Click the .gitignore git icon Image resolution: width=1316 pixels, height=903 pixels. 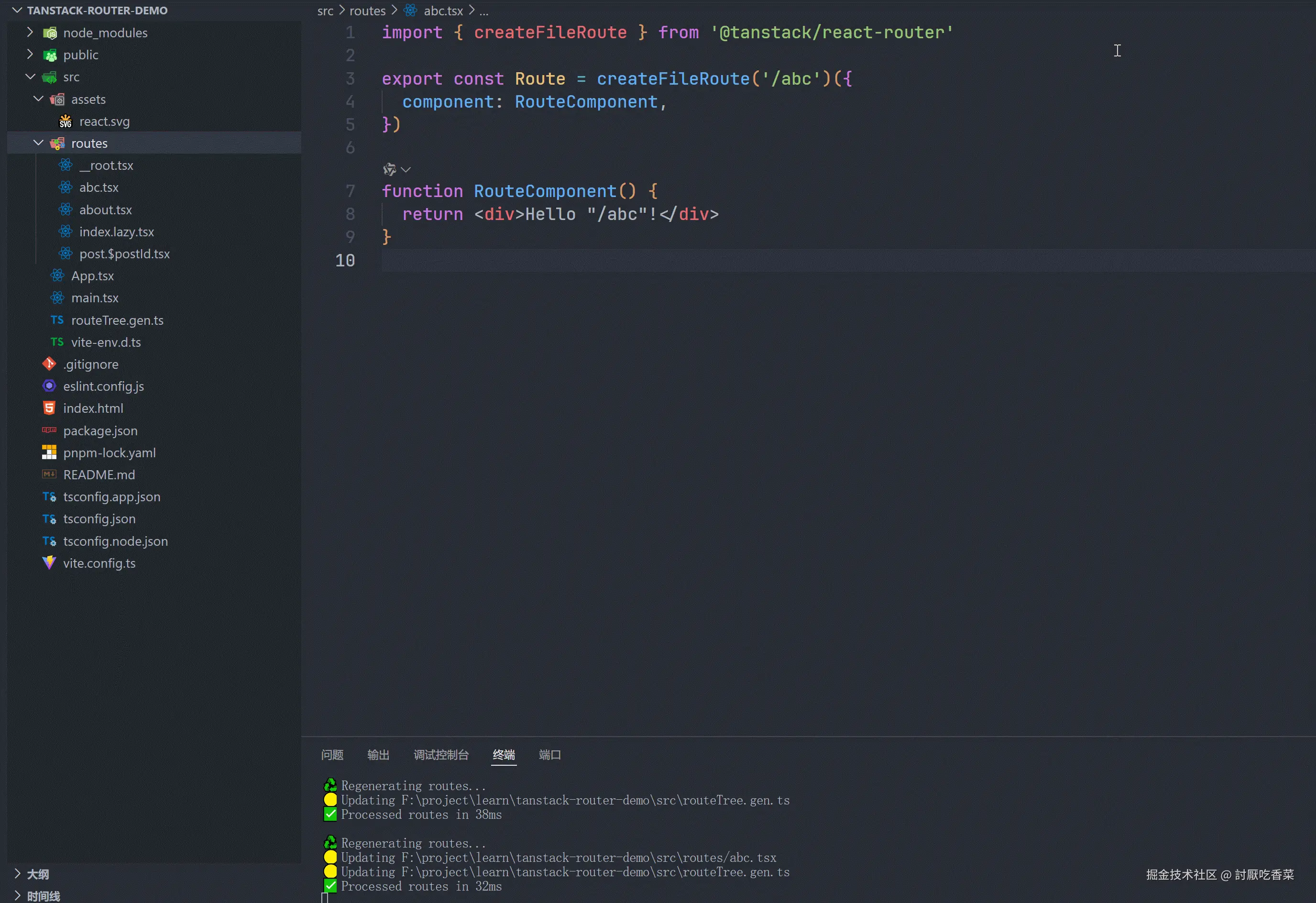coord(49,364)
